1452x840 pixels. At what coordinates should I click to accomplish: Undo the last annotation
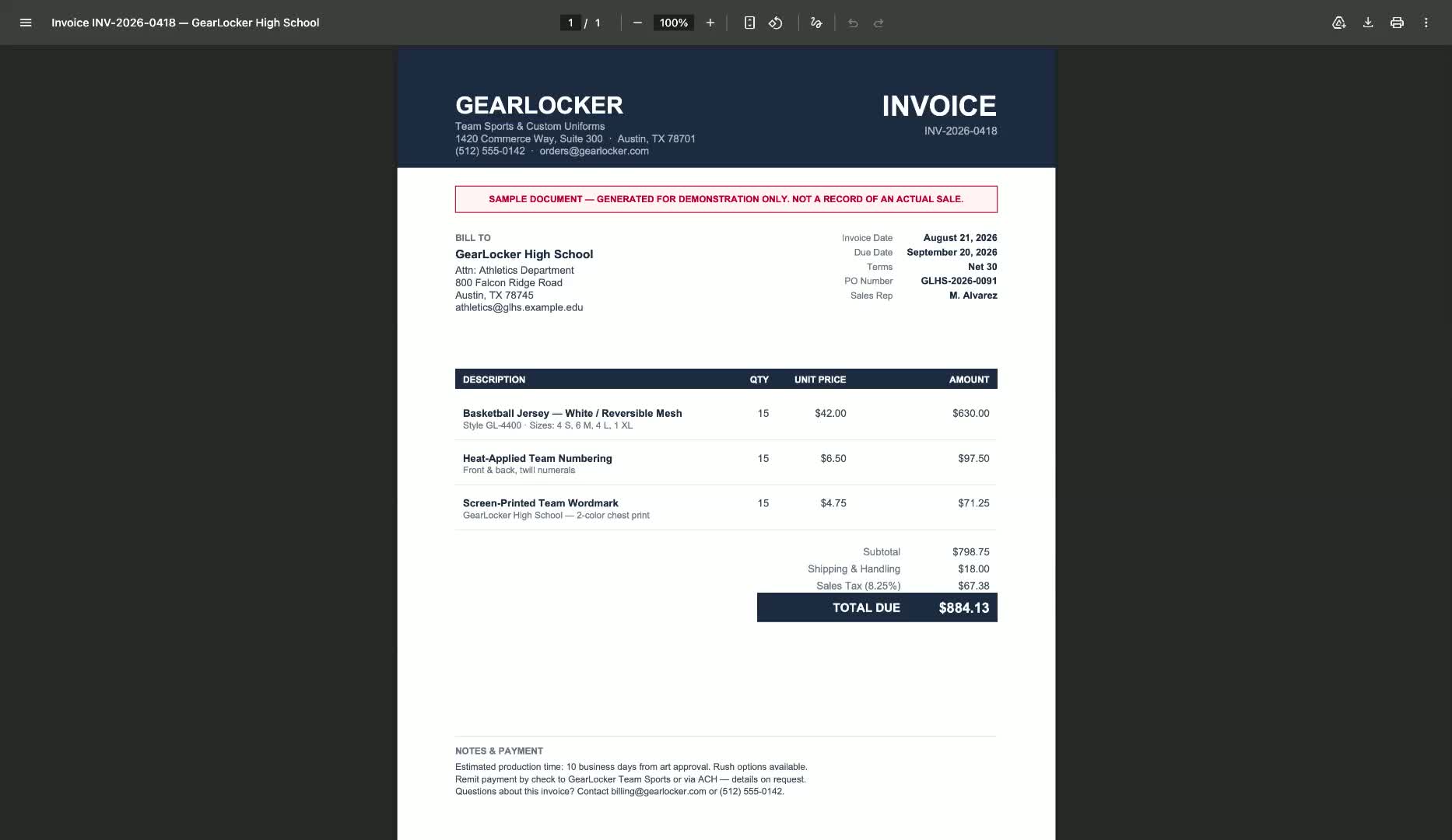(853, 23)
